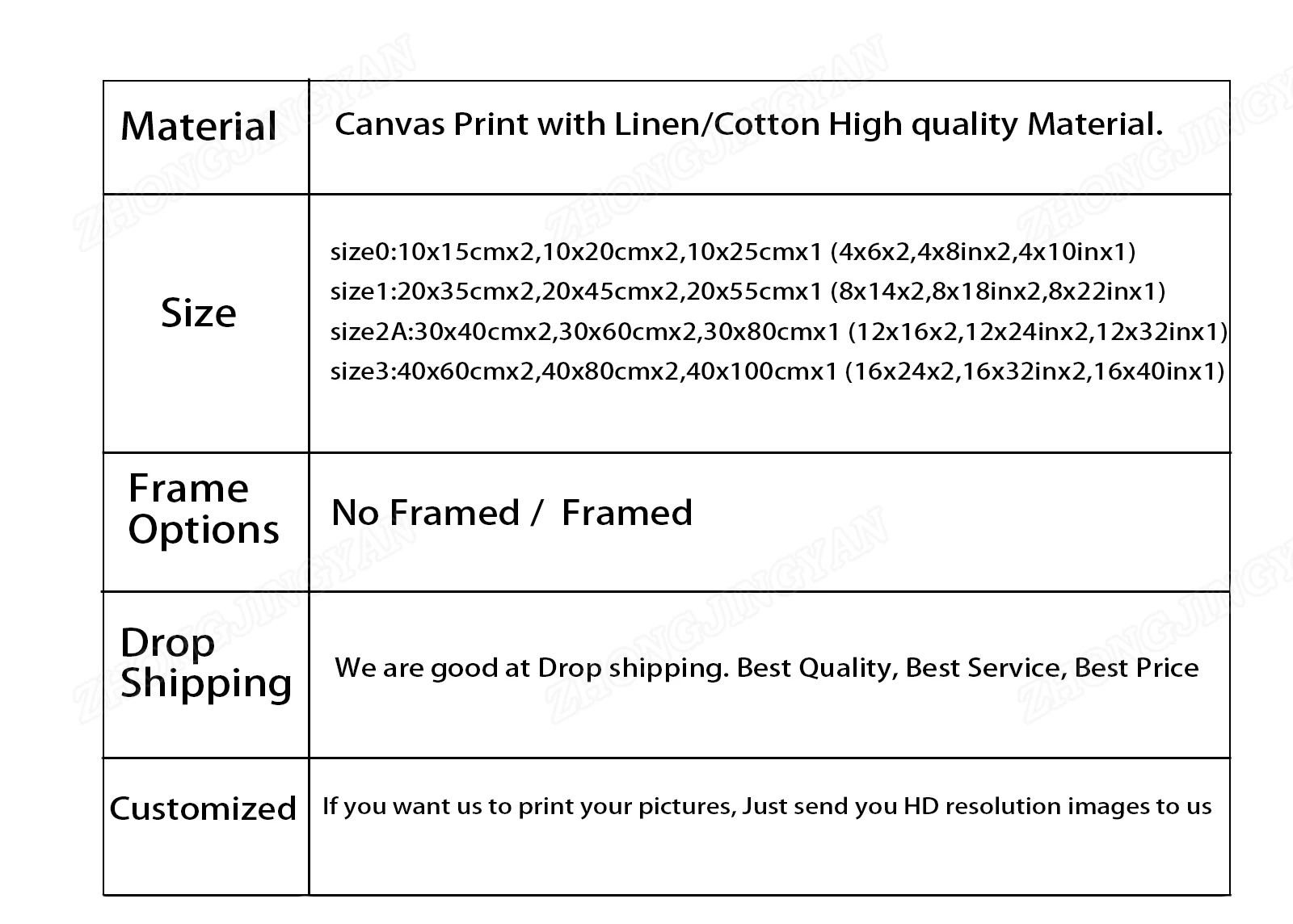Image resolution: width=1293 pixels, height=924 pixels.
Task: Click the Material row label
Action: pos(199,127)
